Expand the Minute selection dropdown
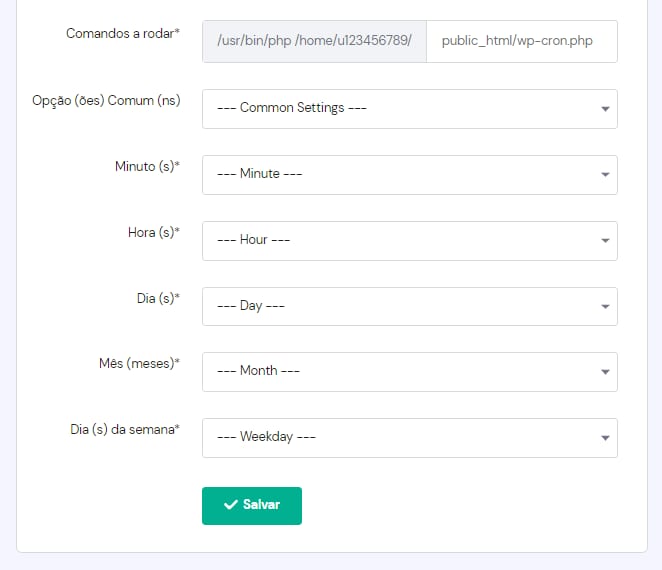This screenshot has height=570, width=662. pyautogui.click(x=409, y=175)
